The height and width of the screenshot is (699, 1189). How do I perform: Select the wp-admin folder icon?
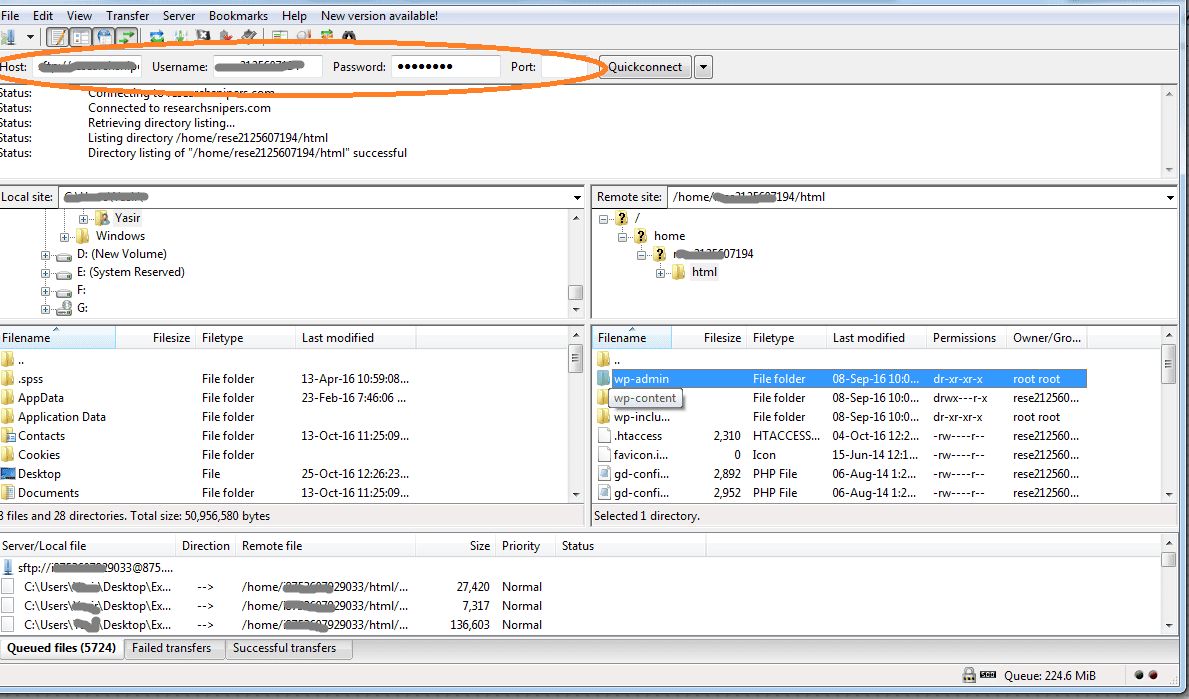(x=603, y=379)
